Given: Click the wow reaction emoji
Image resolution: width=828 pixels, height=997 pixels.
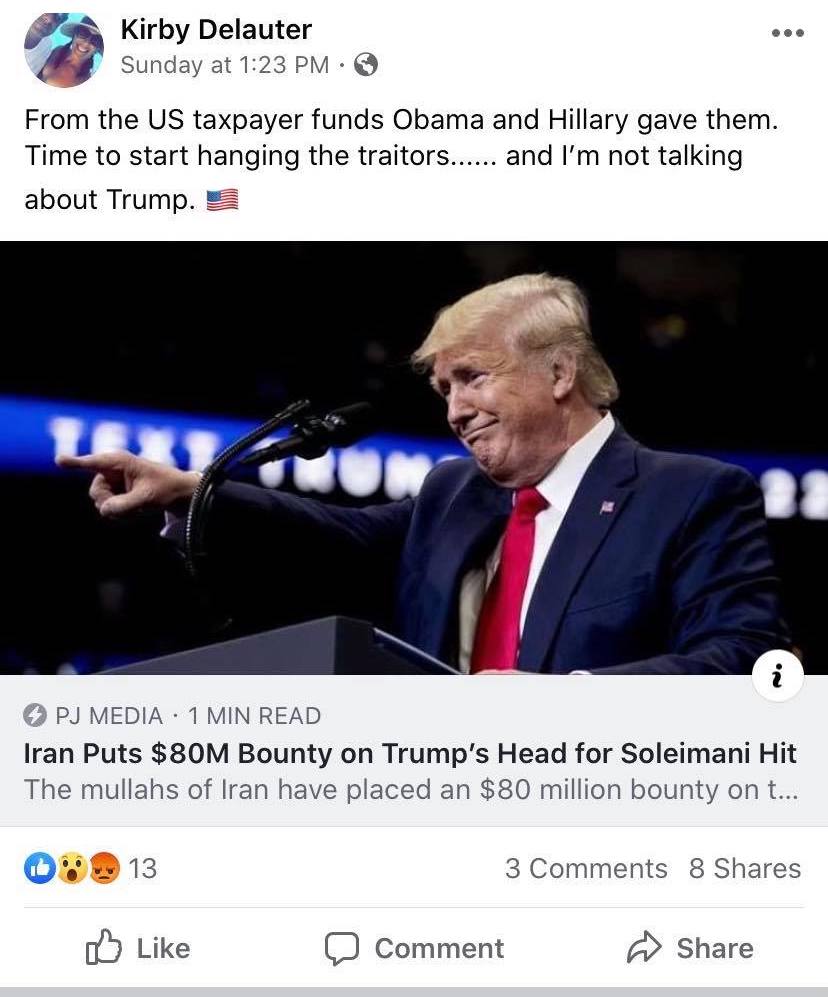Looking at the screenshot, I should click(72, 868).
